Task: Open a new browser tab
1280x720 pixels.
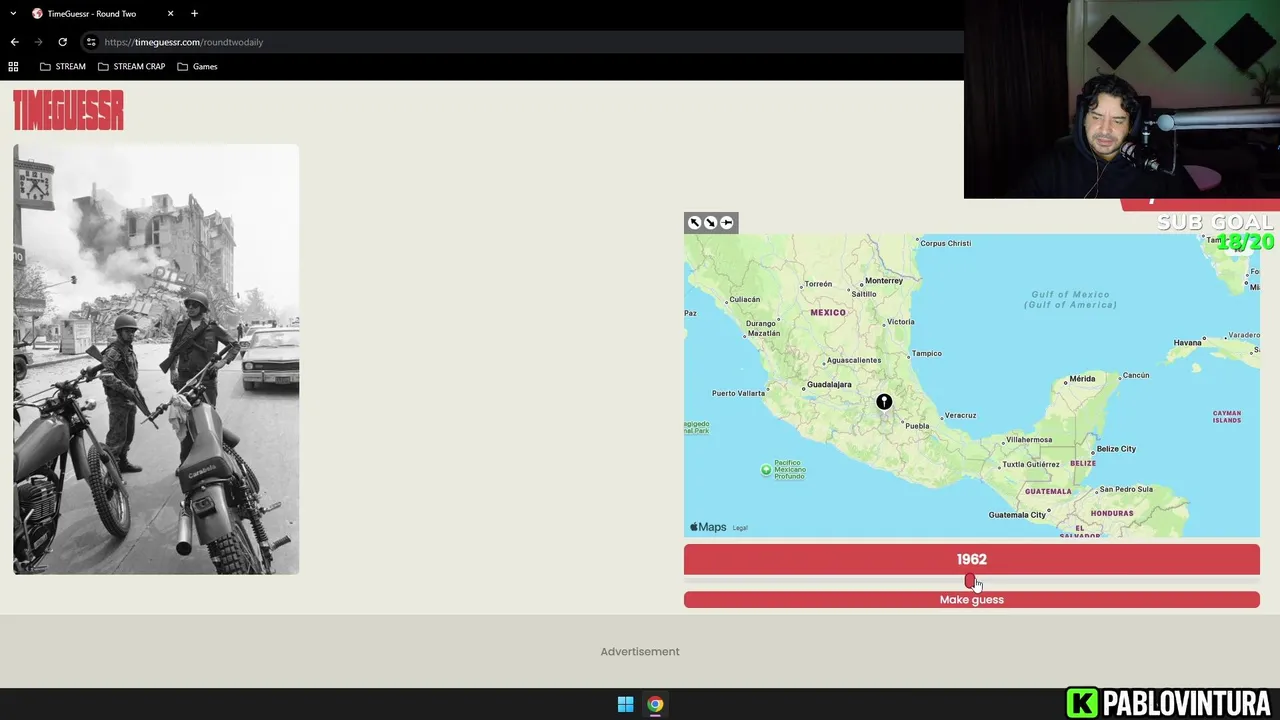Action: (194, 13)
